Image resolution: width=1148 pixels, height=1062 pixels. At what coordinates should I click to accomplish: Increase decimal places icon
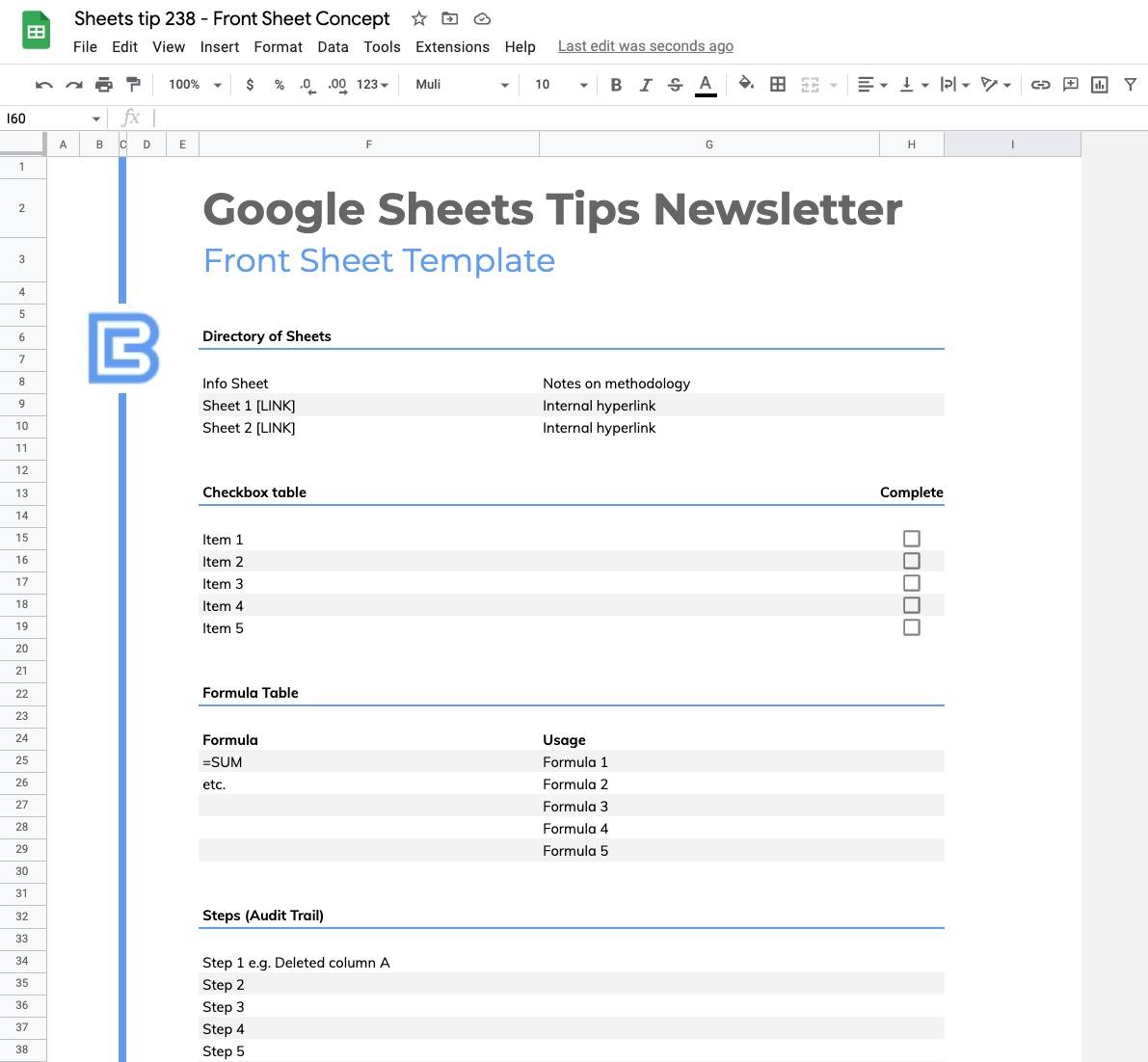tap(337, 86)
